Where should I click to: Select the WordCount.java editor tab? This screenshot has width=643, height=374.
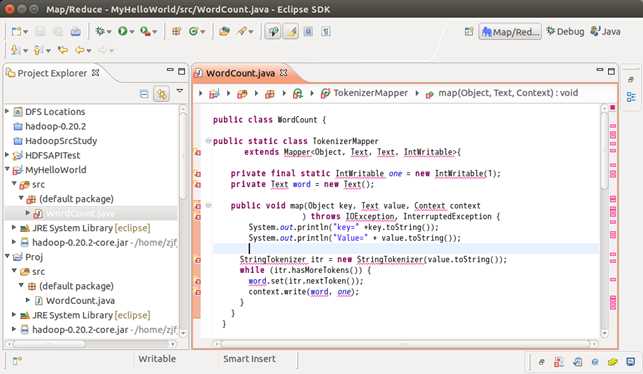pos(240,73)
